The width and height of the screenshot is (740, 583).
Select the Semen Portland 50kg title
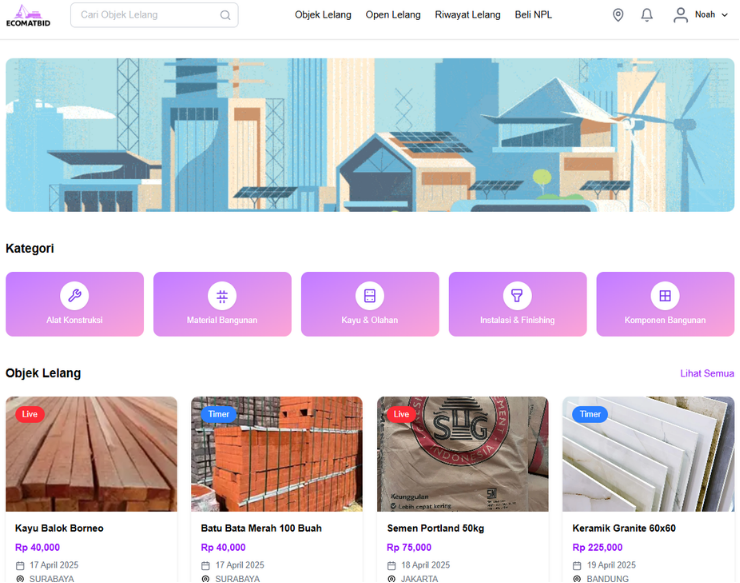point(435,528)
